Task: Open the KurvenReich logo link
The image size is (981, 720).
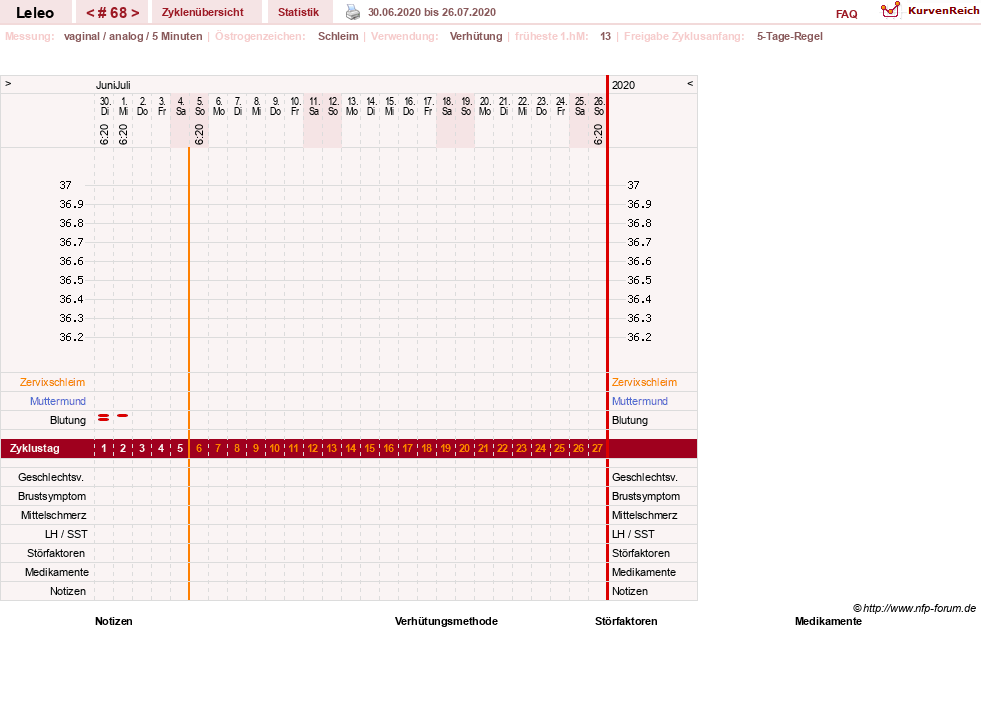Action: click(930, 11)
